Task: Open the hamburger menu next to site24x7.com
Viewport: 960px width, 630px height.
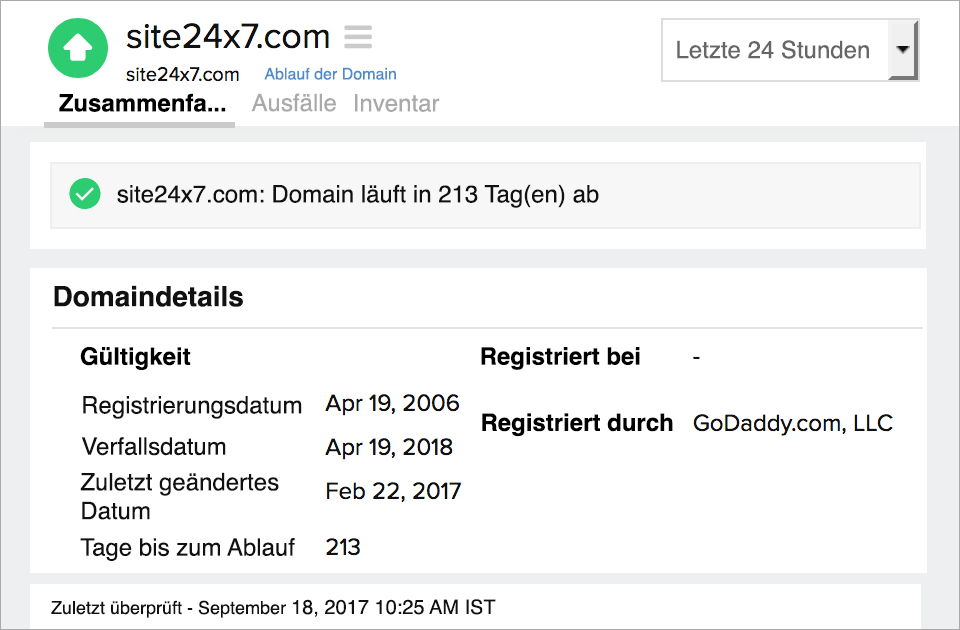Action: (357, 37)
